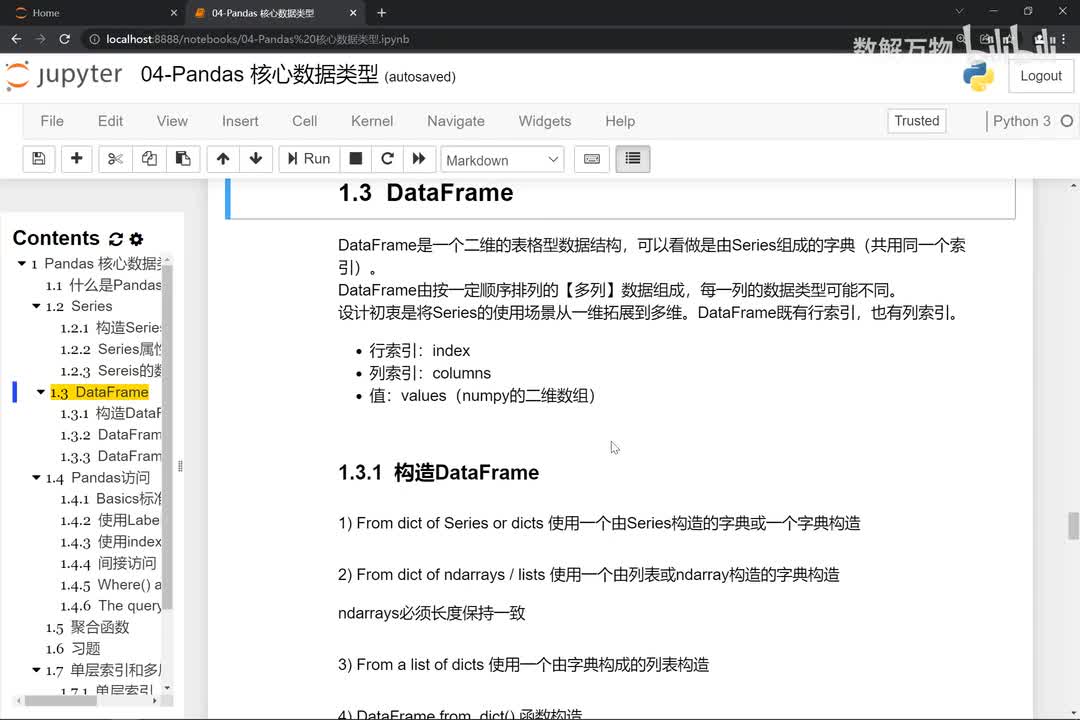Jump to 1.4.4 间接访问 in Contents
Viewport: 1080px width, 720px height.
click(x=108, y=563)
